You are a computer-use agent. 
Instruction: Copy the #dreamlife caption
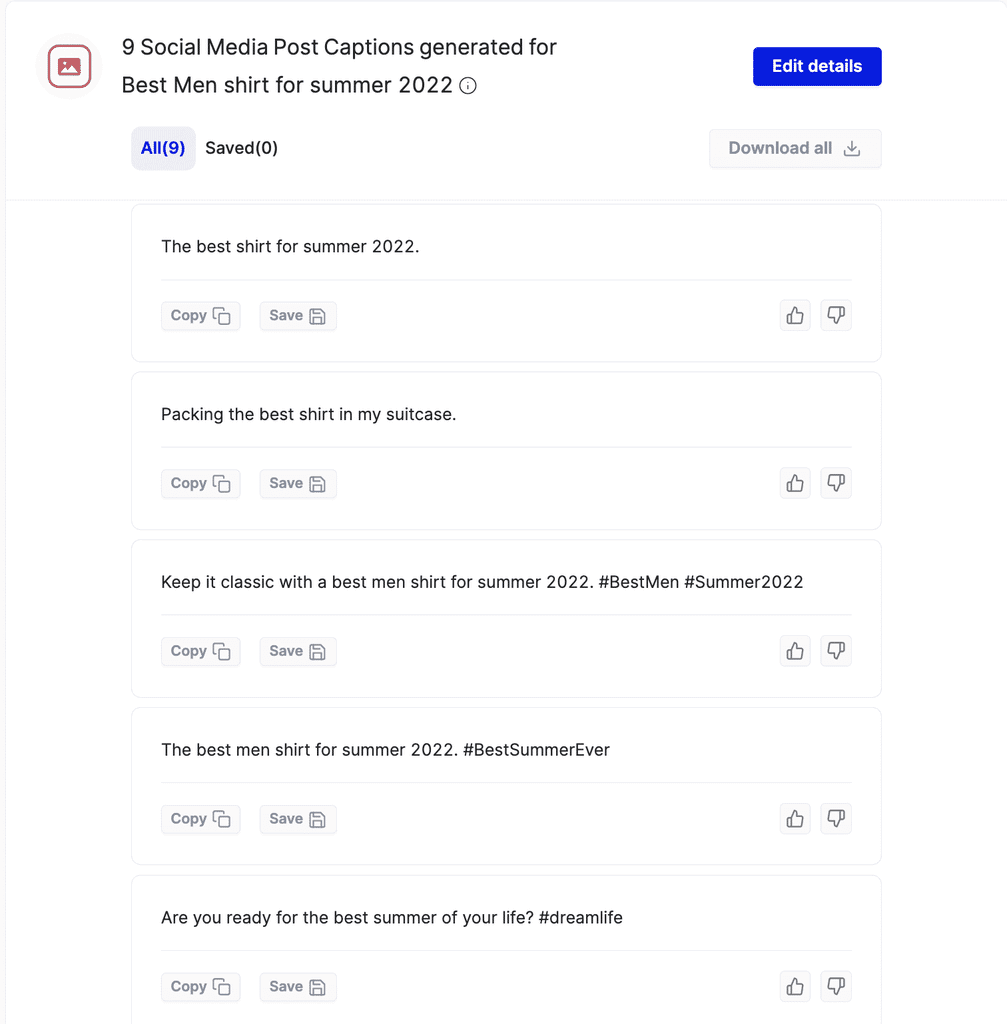pyautogui.click(x=200, y=987)
